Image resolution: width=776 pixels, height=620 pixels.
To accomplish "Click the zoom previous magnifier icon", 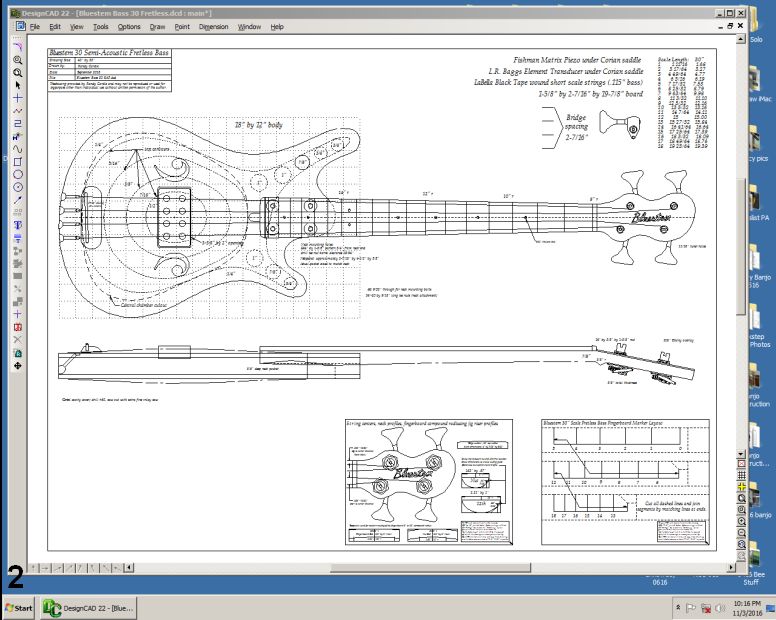I will tap(741, 544).
